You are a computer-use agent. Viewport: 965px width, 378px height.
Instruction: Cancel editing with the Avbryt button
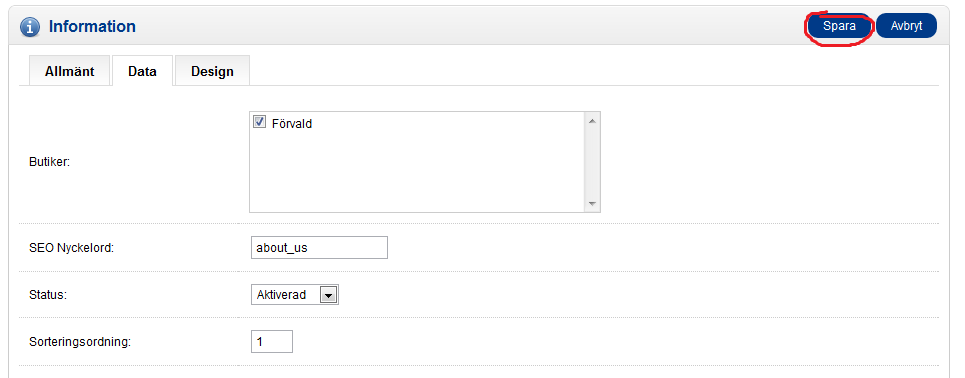pyautogui.click(x=906, y=26)
